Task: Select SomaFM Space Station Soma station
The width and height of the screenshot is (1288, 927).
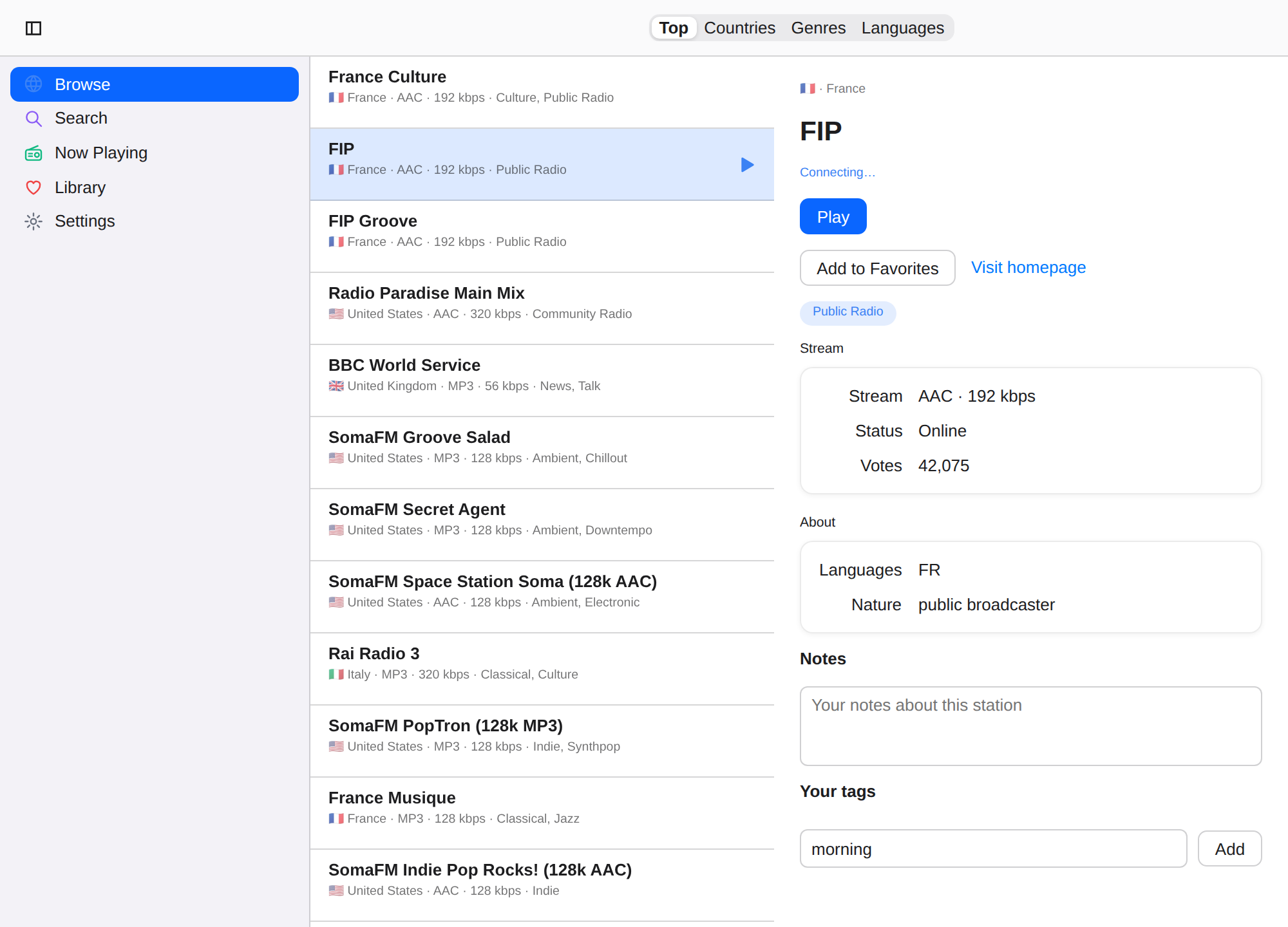Action: pos(542,597)
